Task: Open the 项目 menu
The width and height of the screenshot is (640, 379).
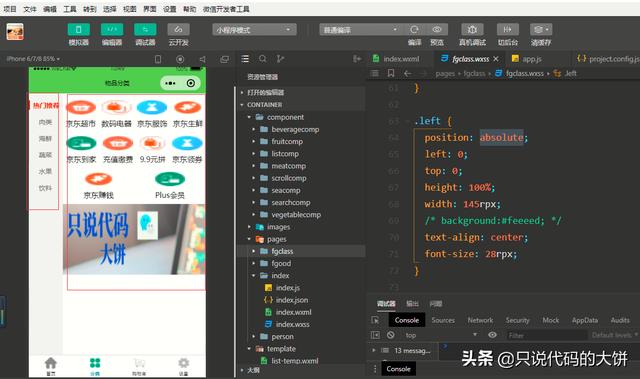Action: tap(10, 9)
